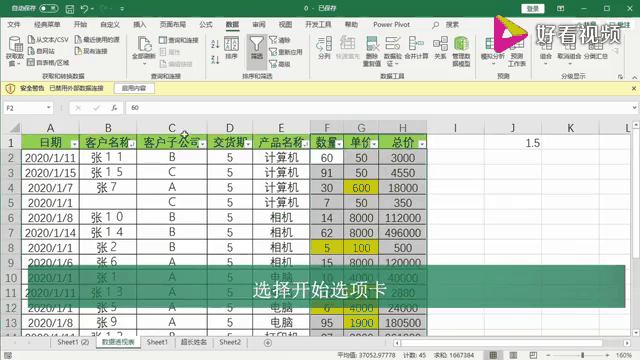640x360 pixels.
Task: Select the Sheet2 worksheet tab
Action: (230, 342)
